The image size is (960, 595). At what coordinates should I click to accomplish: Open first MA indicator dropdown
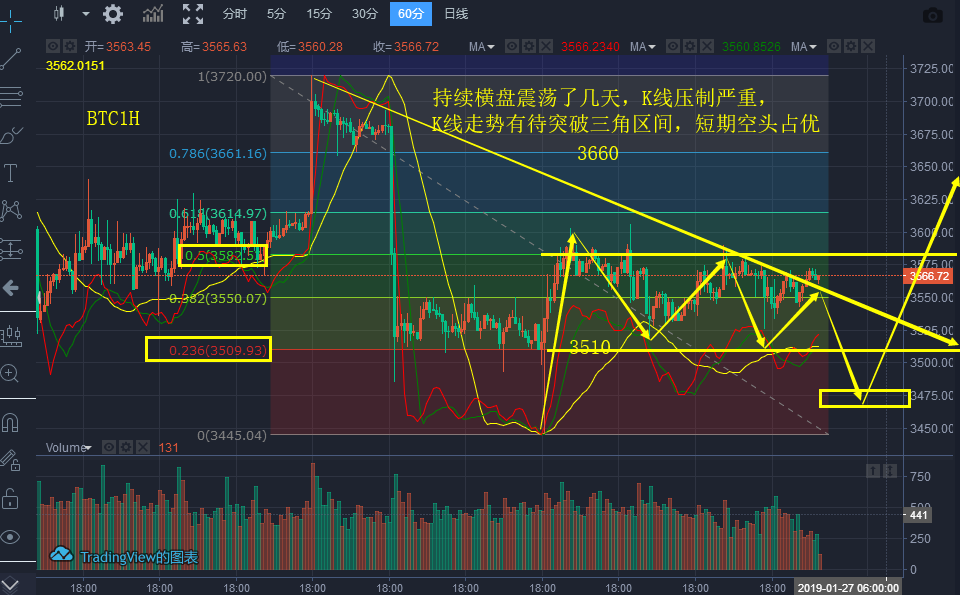pos(482,47)
